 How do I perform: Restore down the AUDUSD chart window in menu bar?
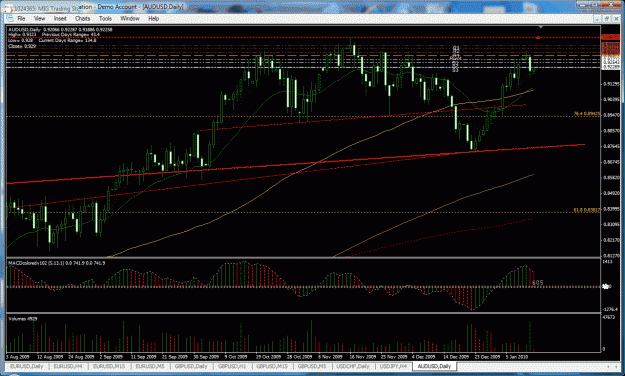pyautogui.click(x=606, y=18)
